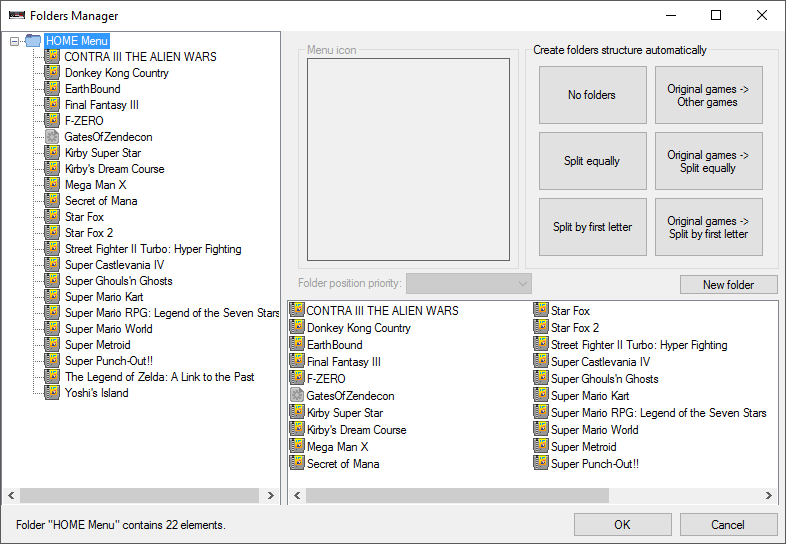Click the Split equally button
Viewport: 786px width, 544px height.
coord(593,161)
